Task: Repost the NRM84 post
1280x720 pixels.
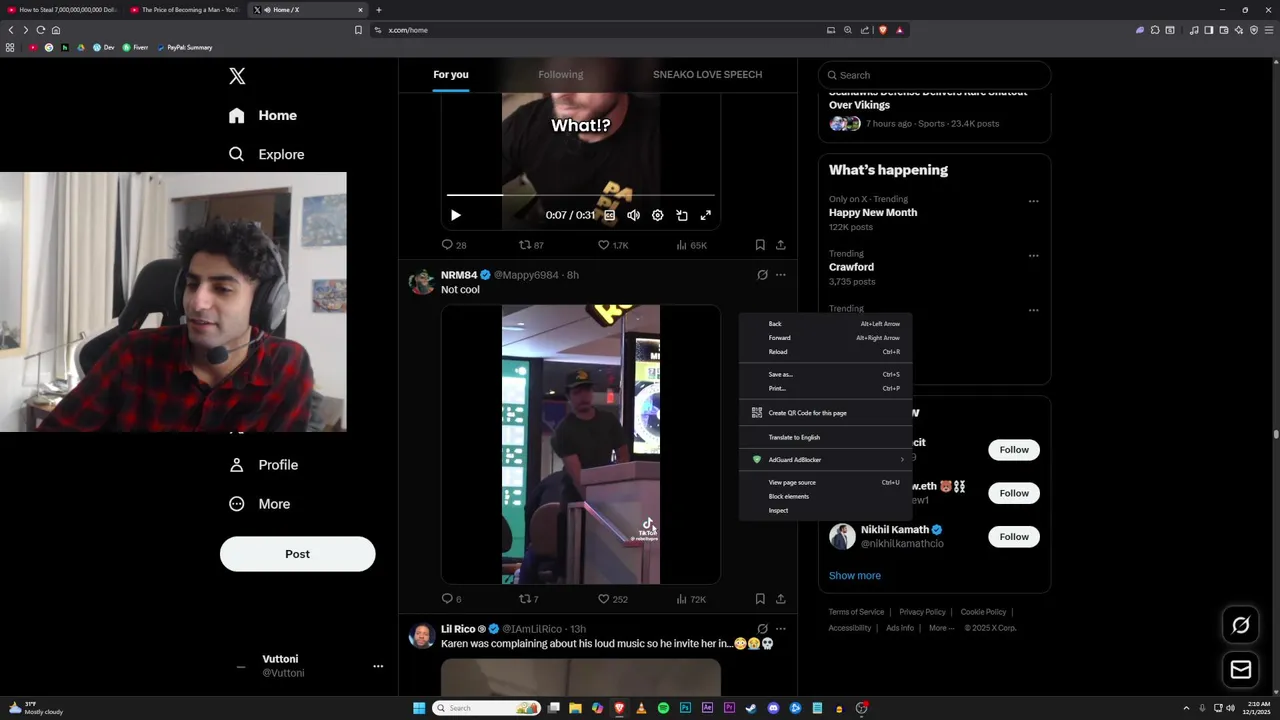Action: [x=528, y=599]
